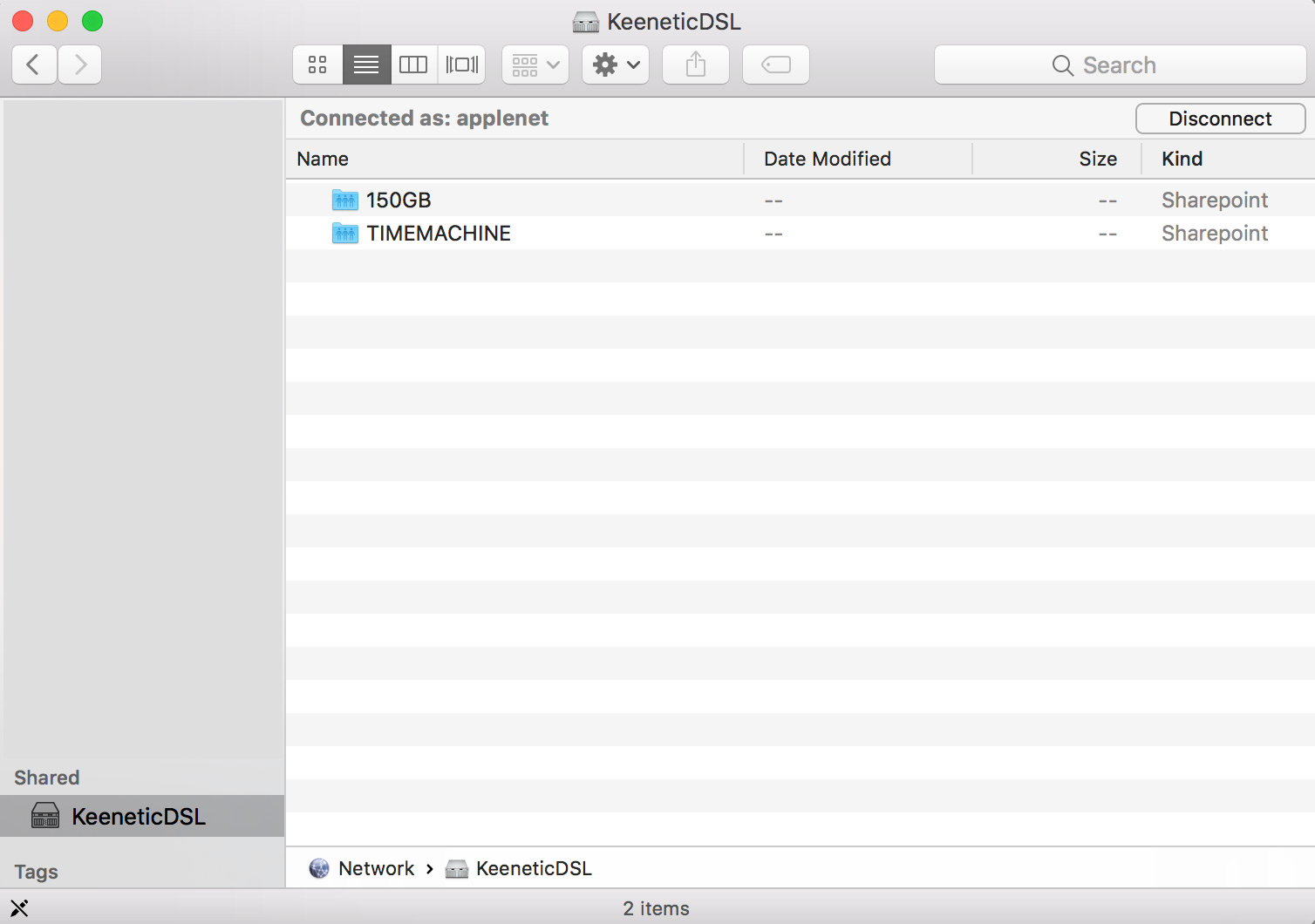This screenshot has width=1315, height=924.
Task: Go back with the left arrow
Action: coord(34,65)
